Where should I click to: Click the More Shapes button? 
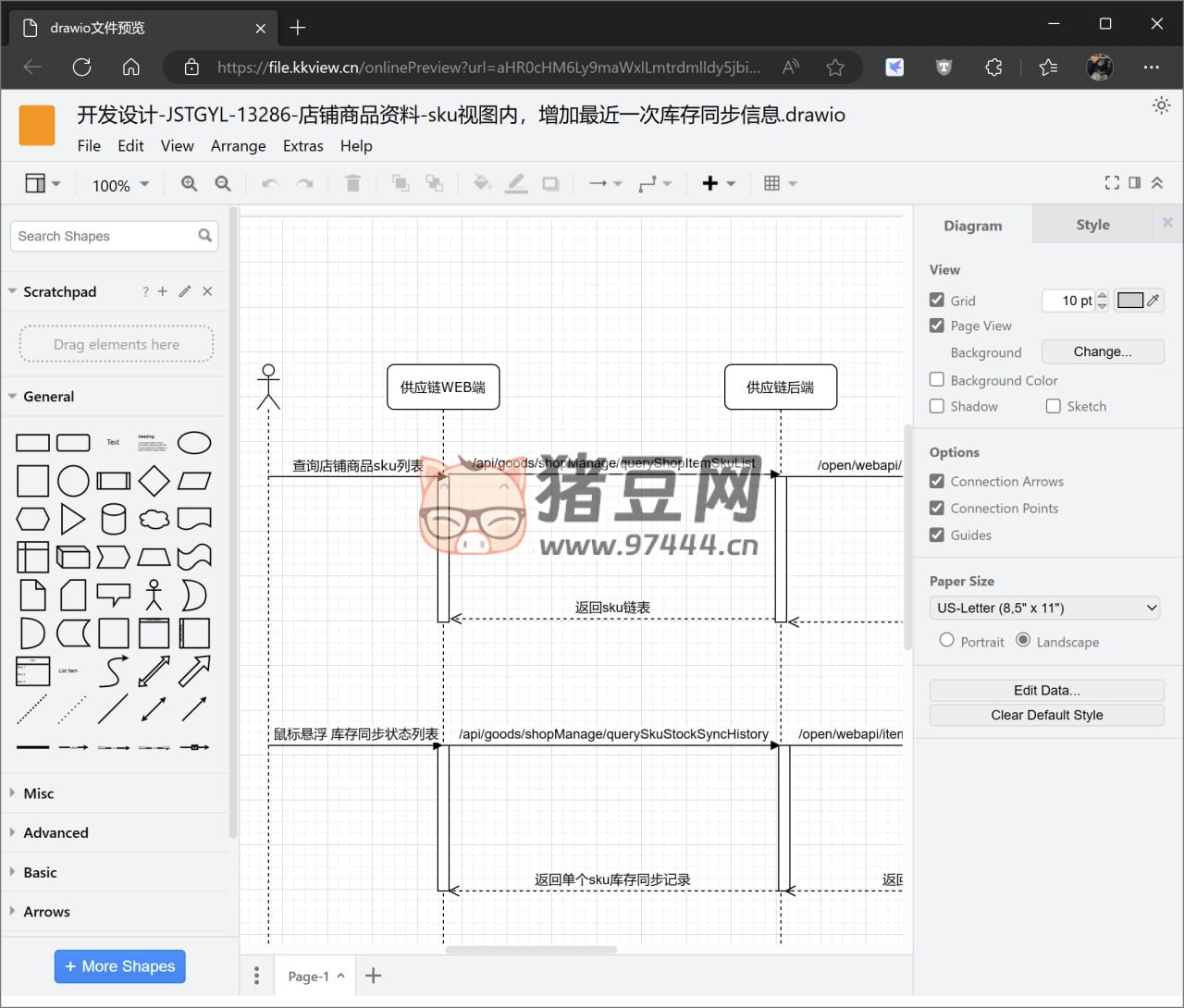119,966
